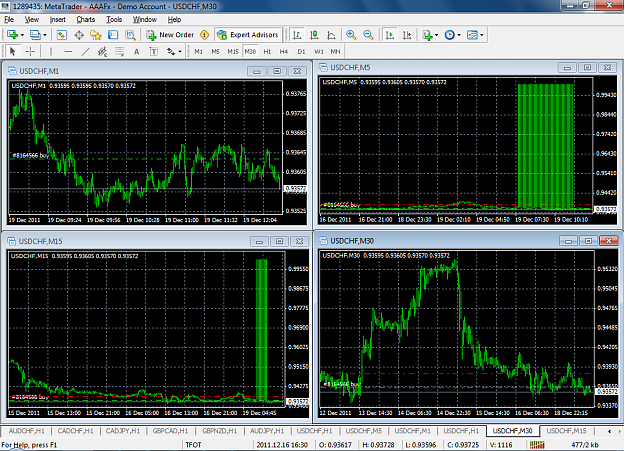Click the connection status bars icon

(x=537, y=445)
